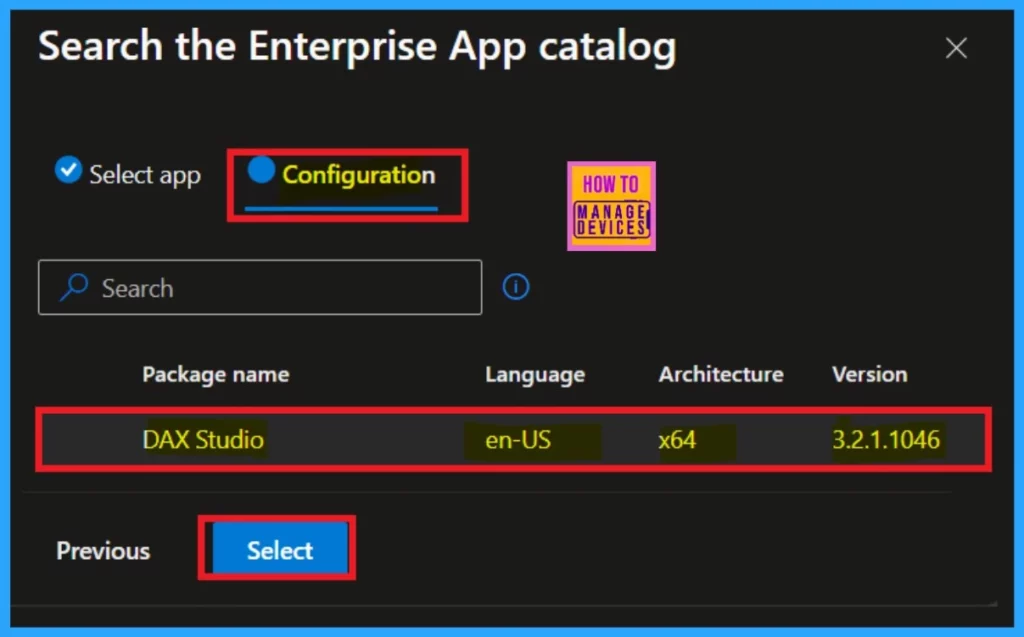Click the magnifier icon in Search box
Viewport: 1024px width, 637px height.
click(x=74, y=287)
